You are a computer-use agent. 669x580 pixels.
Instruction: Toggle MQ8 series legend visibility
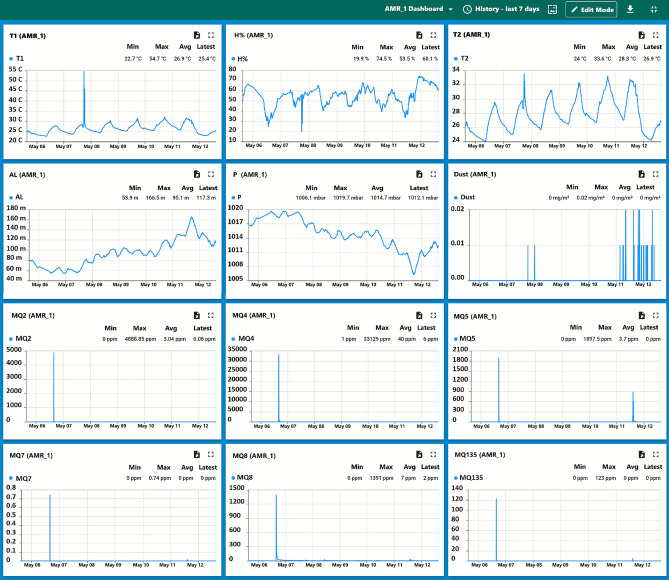tap(242, 478)
